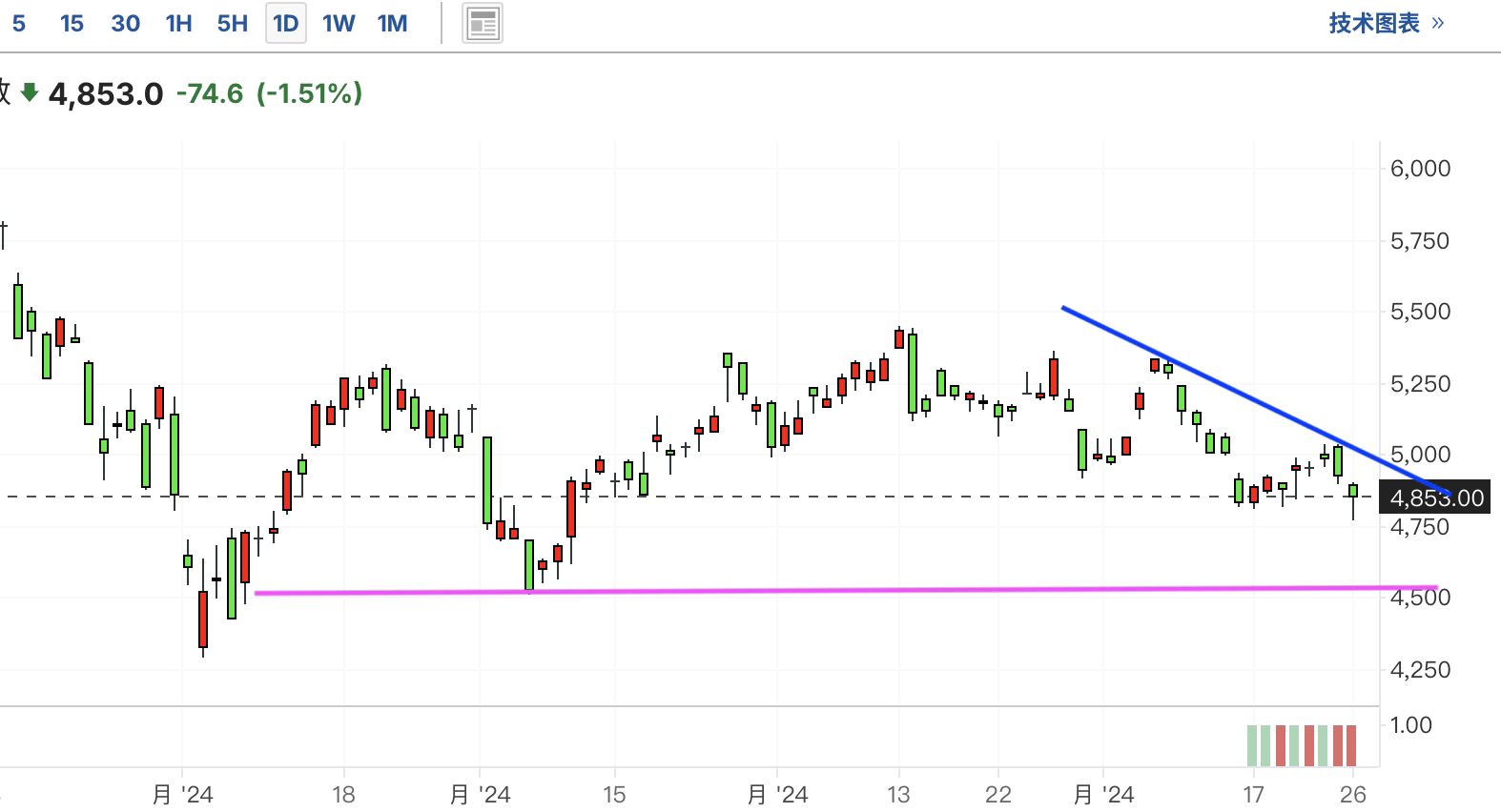The height and width of the screenshot is (812, 1501).
Task: Open the chart layout table icon
Action: 483,24
